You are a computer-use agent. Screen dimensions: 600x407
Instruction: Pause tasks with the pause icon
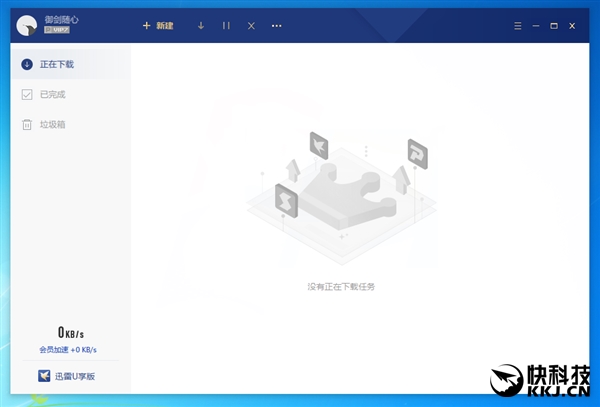click(x=226, y=26)
